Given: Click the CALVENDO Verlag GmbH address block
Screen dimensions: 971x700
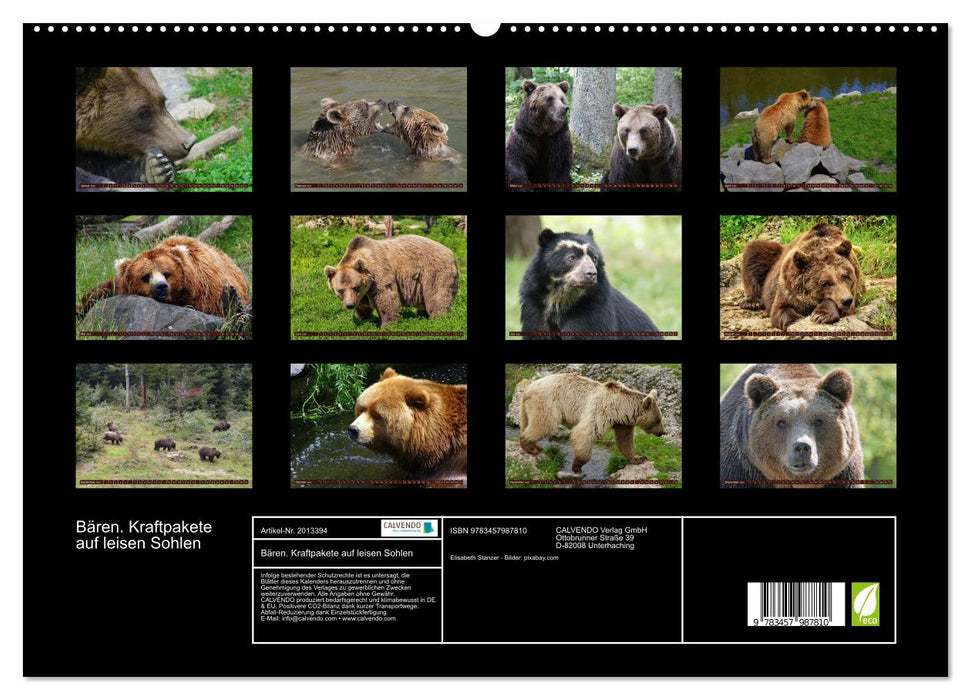Looking at the screenshot, I should pyautogui.click(x=600, y=536).
